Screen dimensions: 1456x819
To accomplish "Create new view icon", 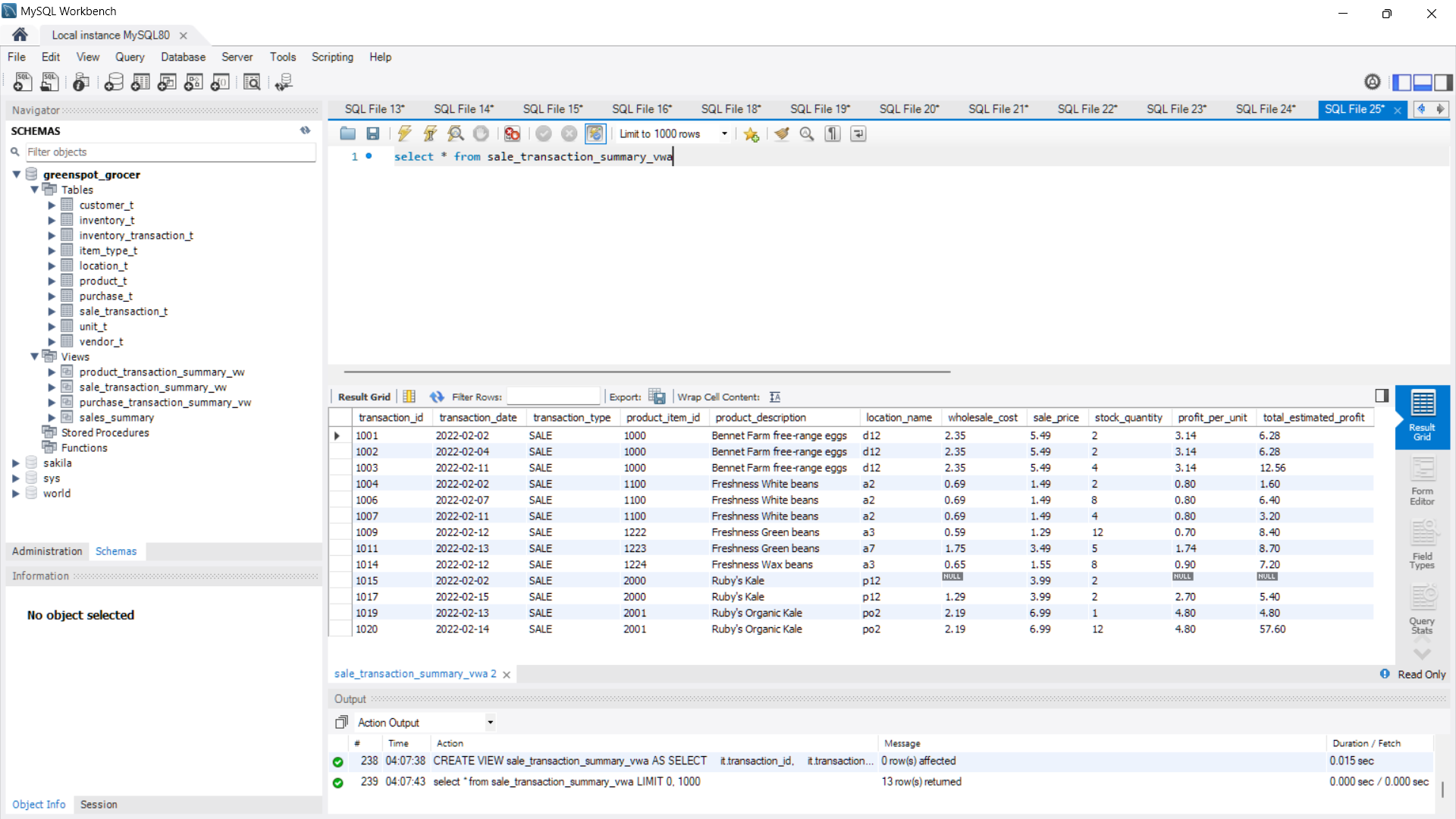I will (167, 82).
